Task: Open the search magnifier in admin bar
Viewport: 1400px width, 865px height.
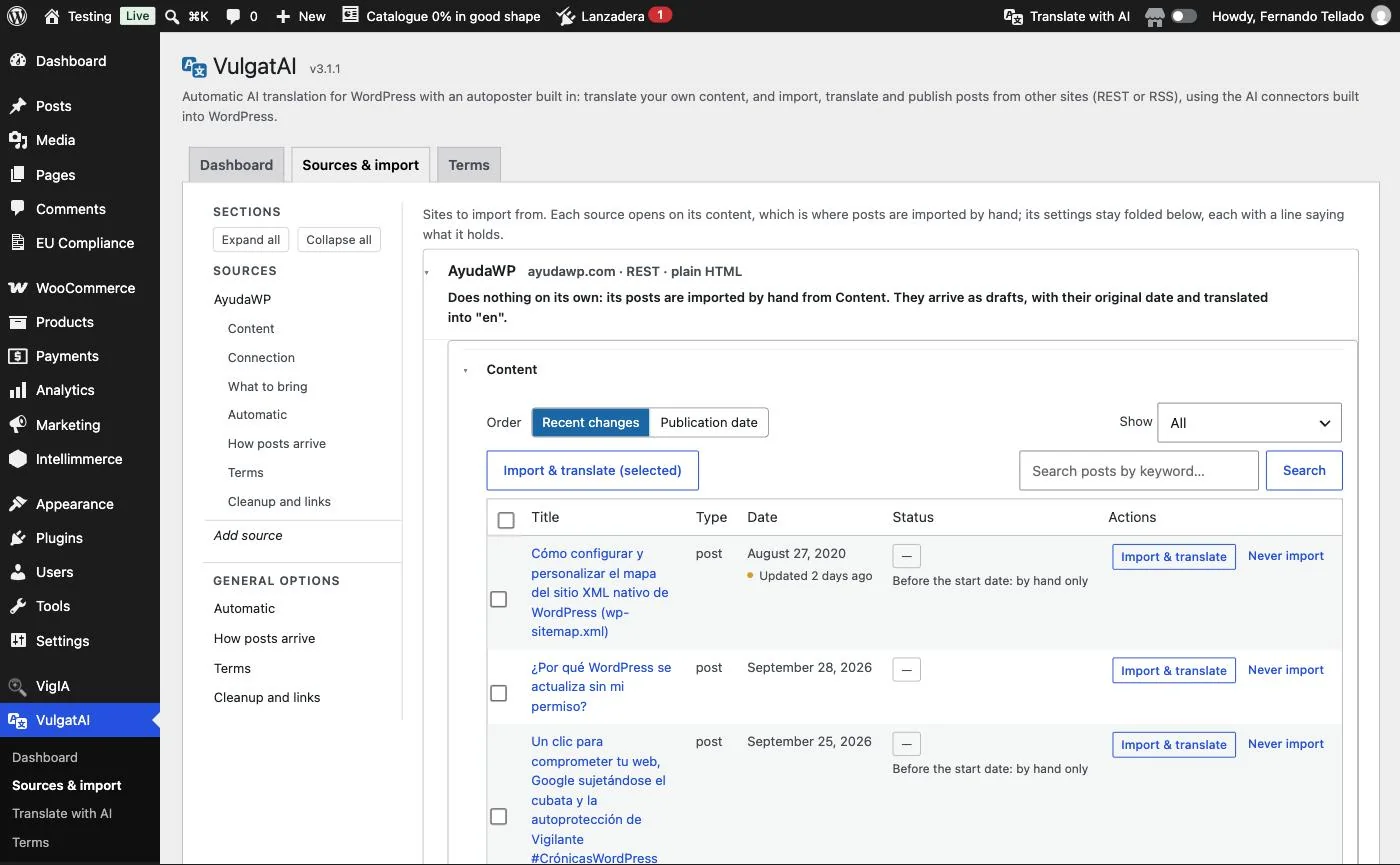Action: click(172, 16)
